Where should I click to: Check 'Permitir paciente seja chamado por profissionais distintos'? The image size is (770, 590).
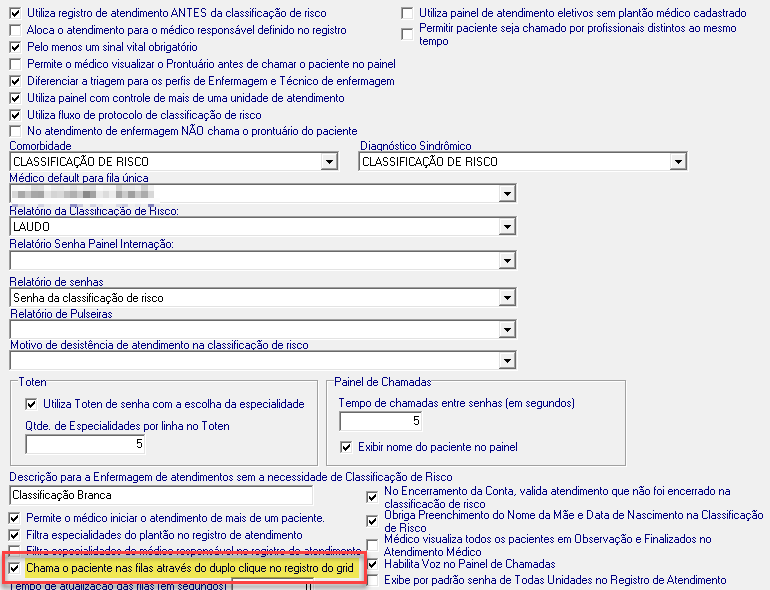point(407,34)
